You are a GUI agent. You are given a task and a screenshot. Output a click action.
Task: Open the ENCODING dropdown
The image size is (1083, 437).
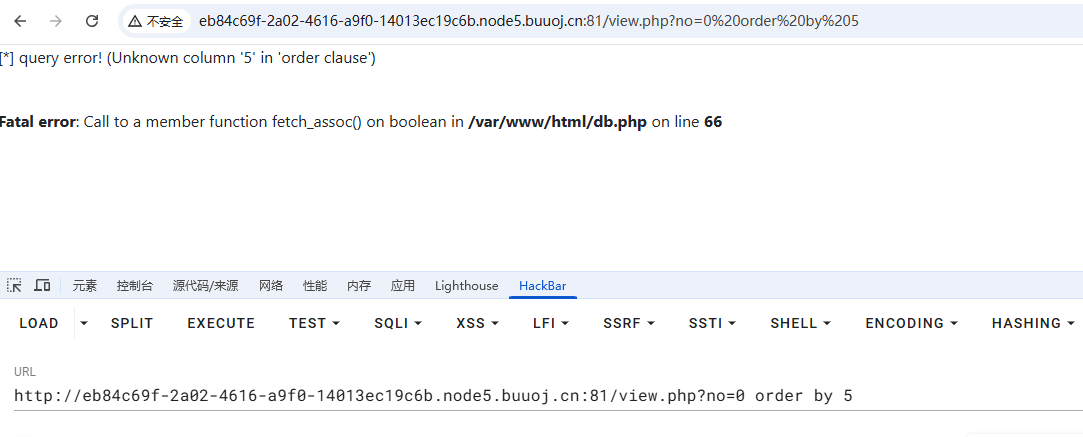[911, 323]
